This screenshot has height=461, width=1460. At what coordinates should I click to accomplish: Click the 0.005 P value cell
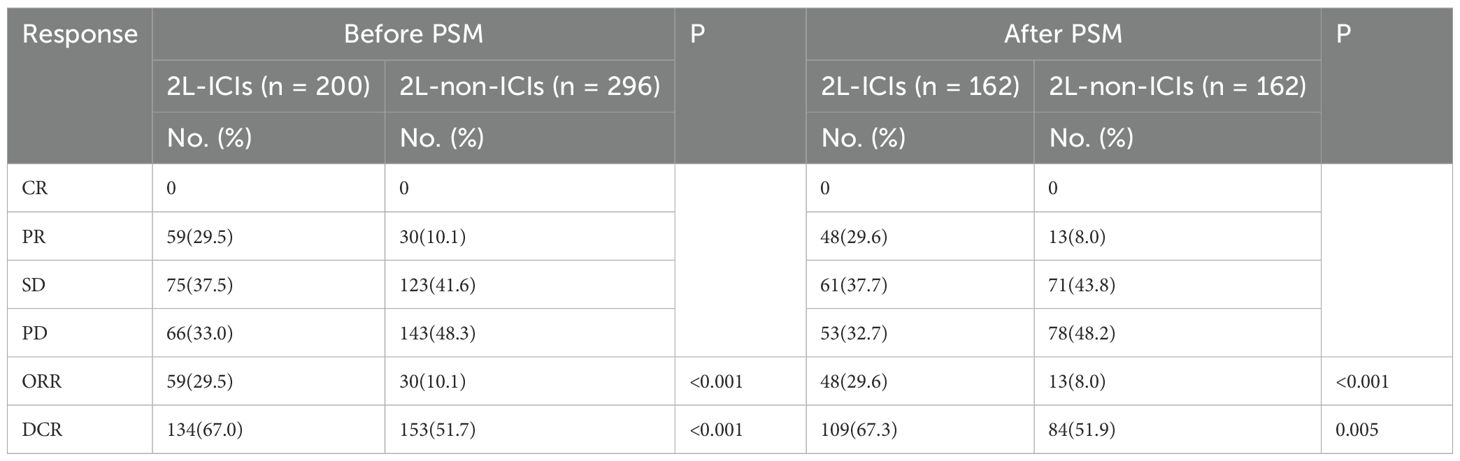coord(1357,430)
